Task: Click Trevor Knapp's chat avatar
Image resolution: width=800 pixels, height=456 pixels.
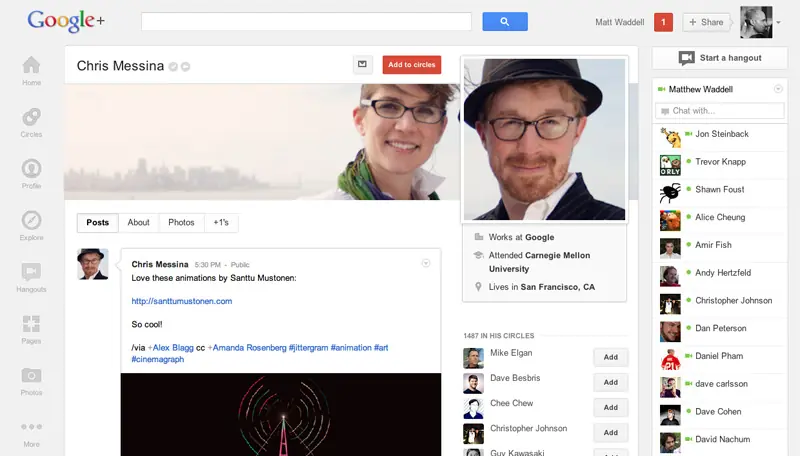Action: 670,165
